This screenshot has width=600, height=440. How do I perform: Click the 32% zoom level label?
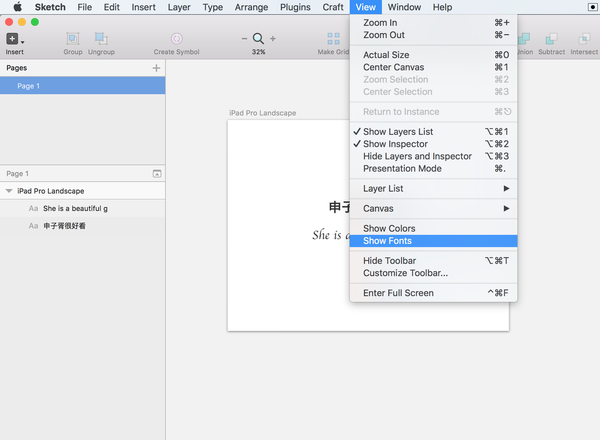tap(258, 52)
